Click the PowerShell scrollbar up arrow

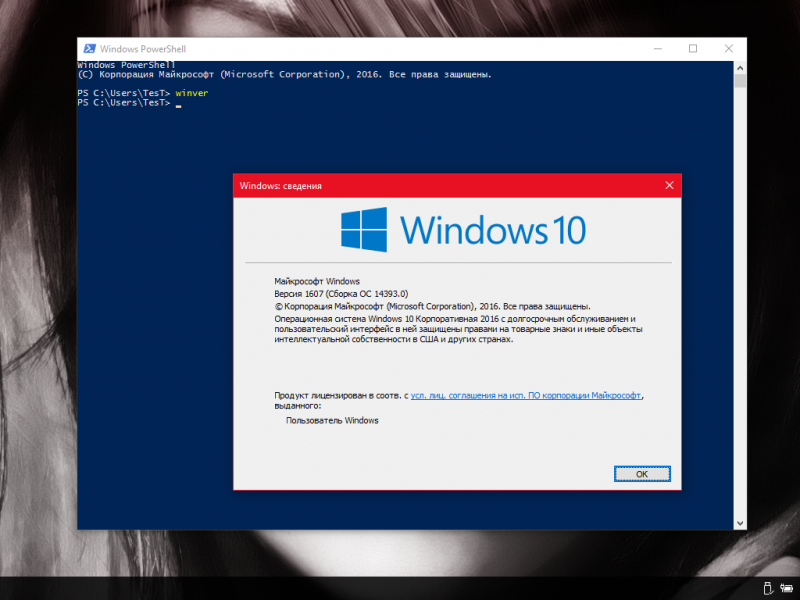coord(740,68)
